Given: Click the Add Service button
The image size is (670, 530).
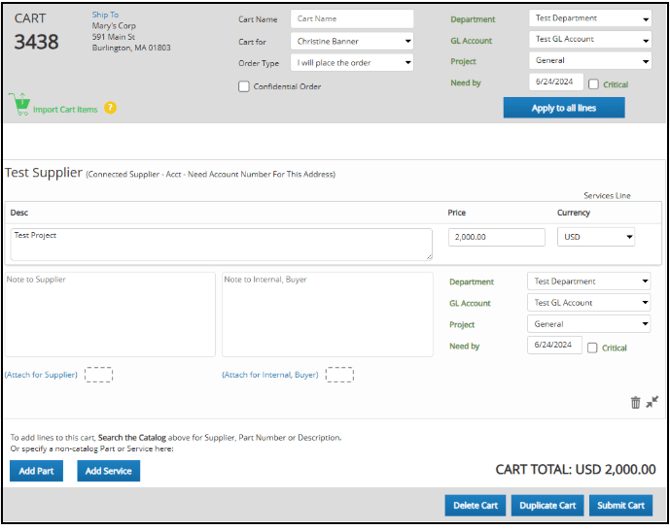Looking at the screenshot, I should tap(108, 471).
